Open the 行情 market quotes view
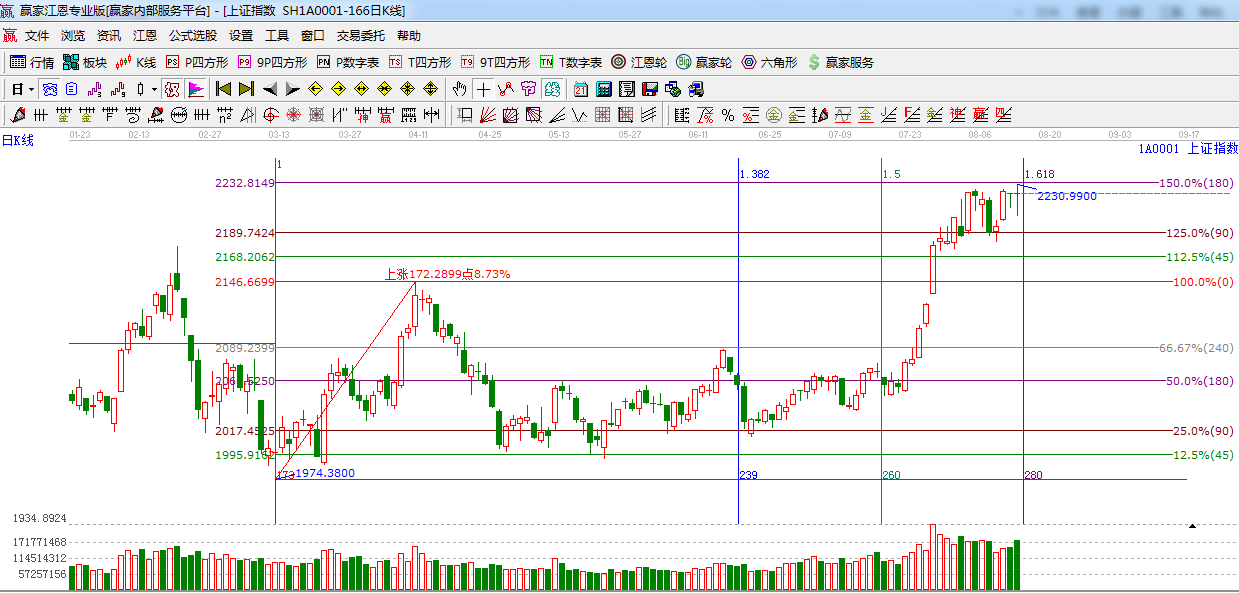The image size is (1239, 593). [32, 62]
